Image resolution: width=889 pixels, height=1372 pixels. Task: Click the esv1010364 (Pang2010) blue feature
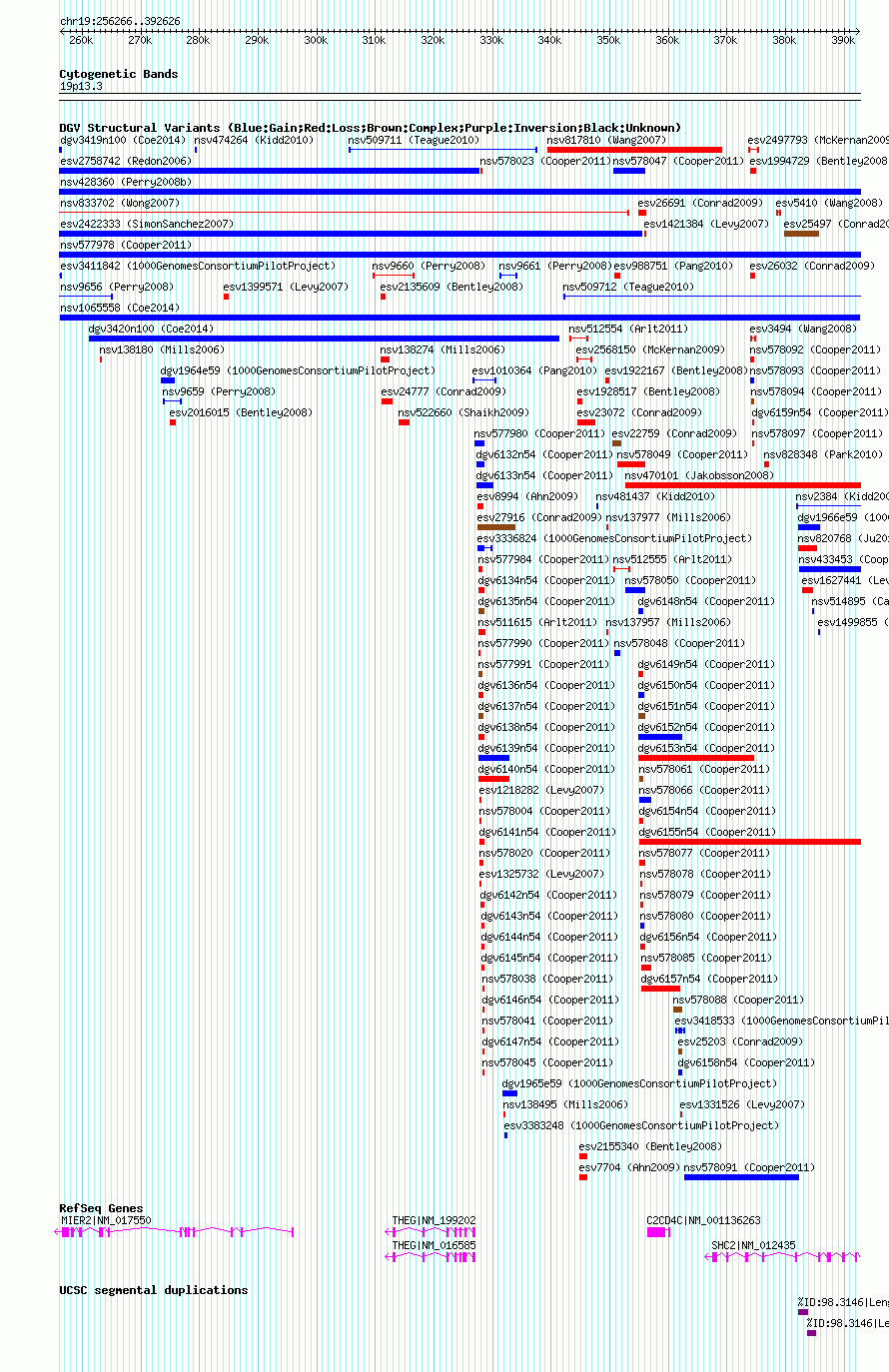point(484,380)
